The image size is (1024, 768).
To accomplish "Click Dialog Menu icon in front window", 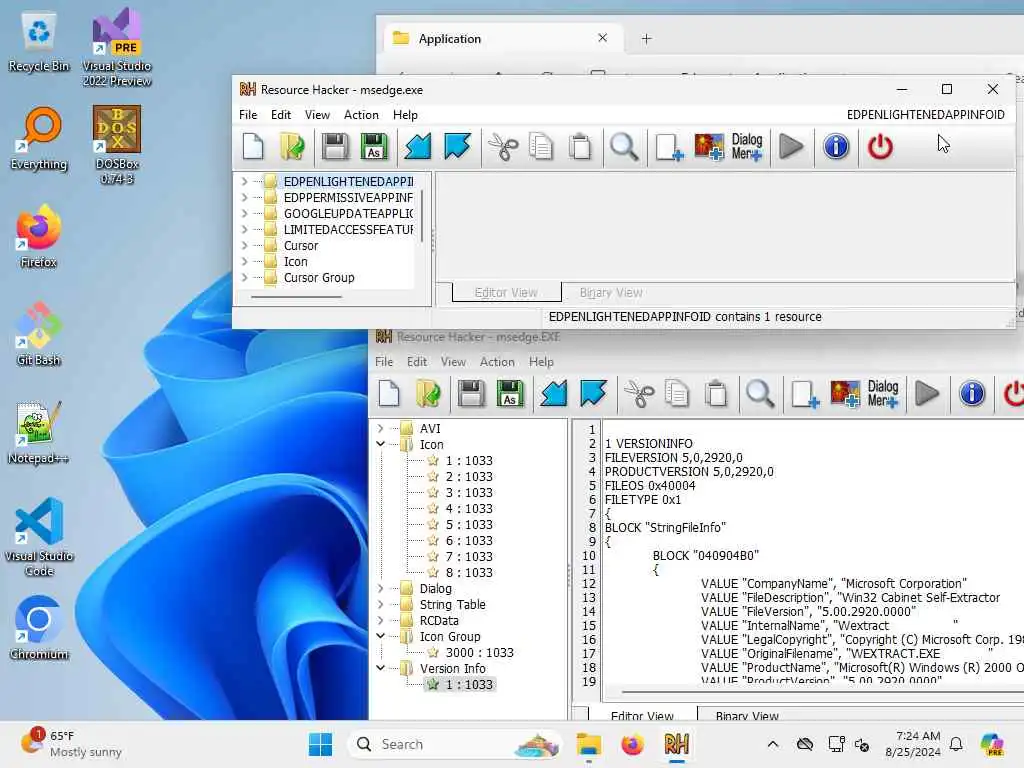I will click(x=747, y=146).
